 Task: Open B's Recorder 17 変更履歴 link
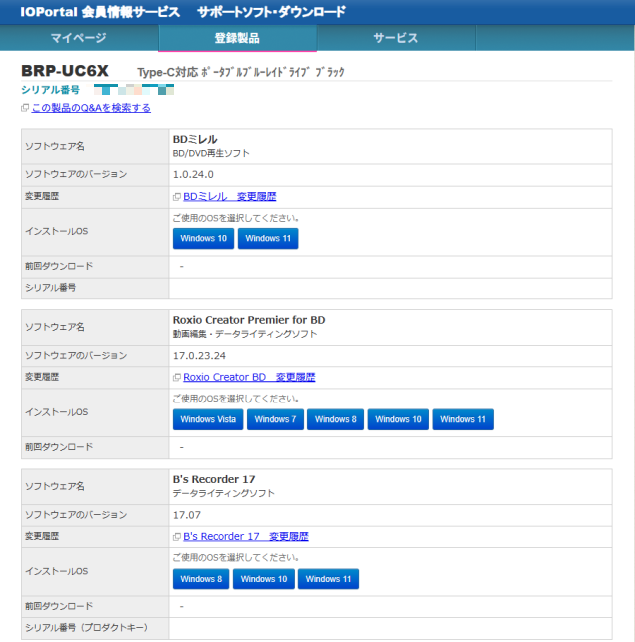pos(246,536)
